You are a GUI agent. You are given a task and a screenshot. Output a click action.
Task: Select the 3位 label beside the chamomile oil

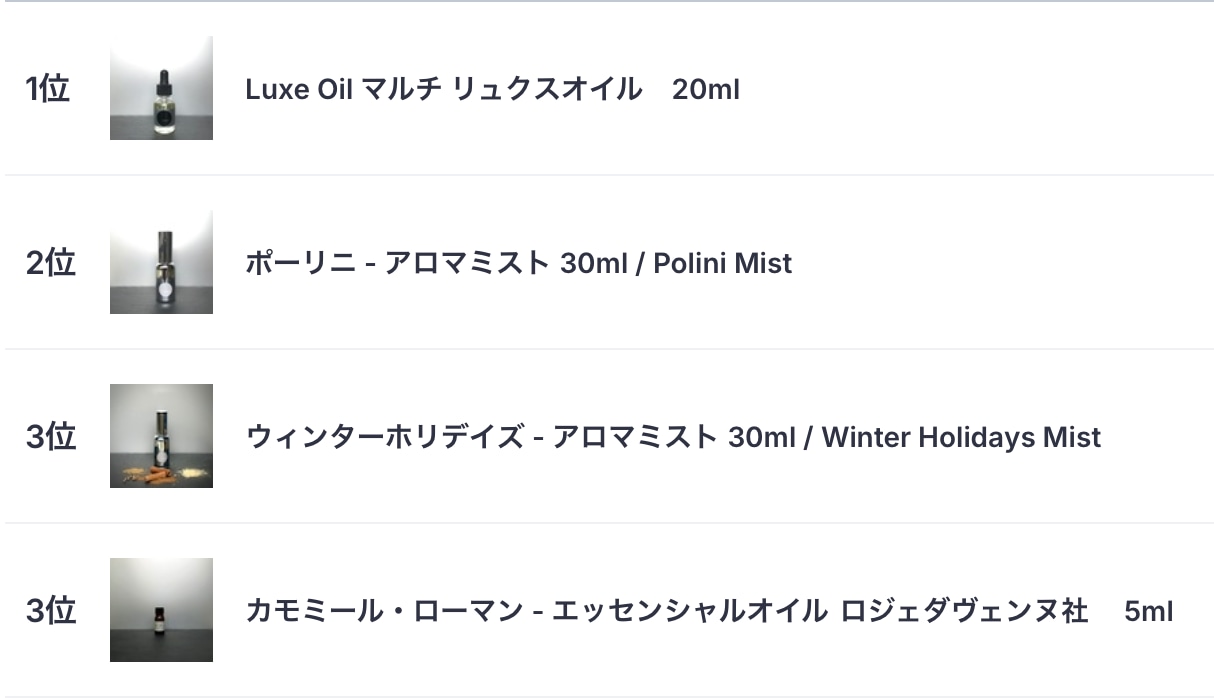[50, 611]
